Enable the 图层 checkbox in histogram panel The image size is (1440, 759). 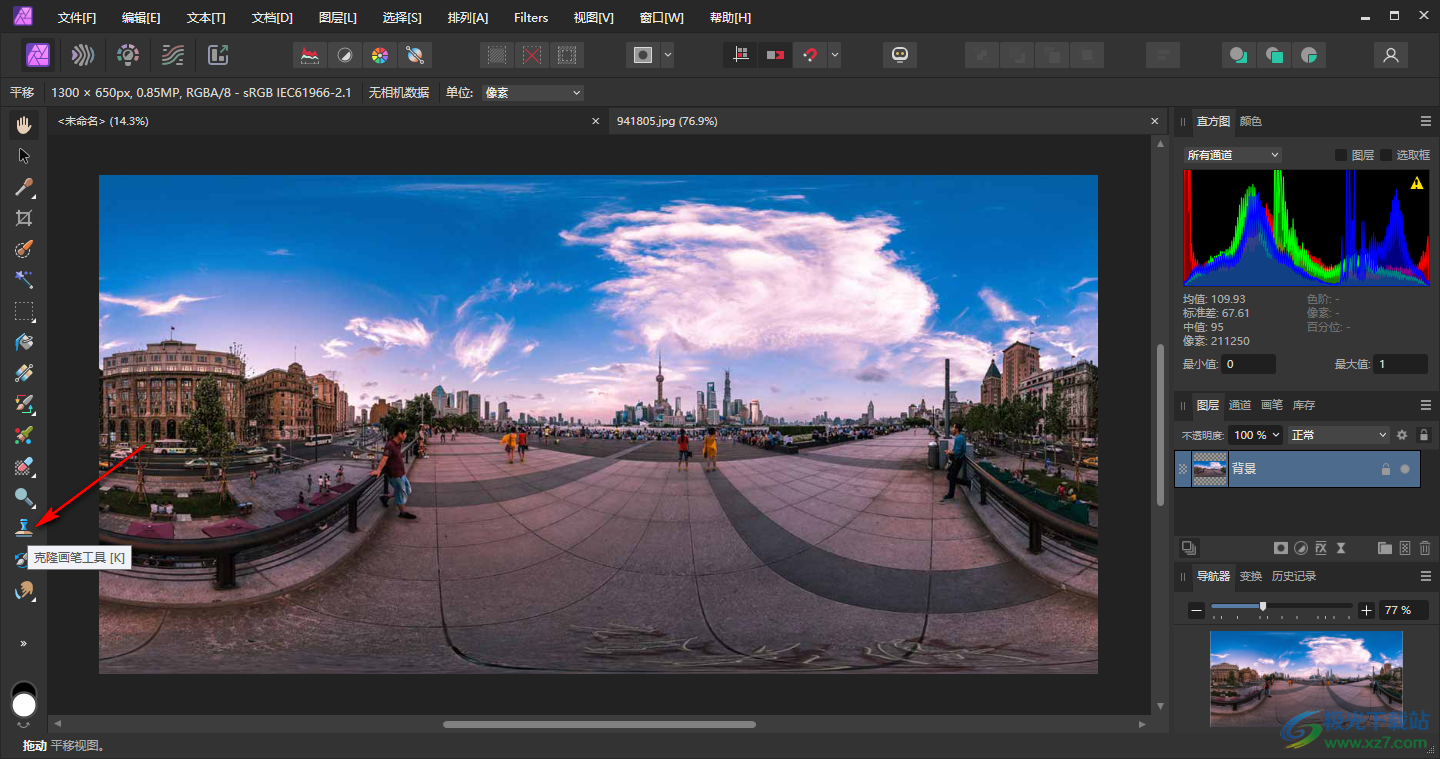1341,155
